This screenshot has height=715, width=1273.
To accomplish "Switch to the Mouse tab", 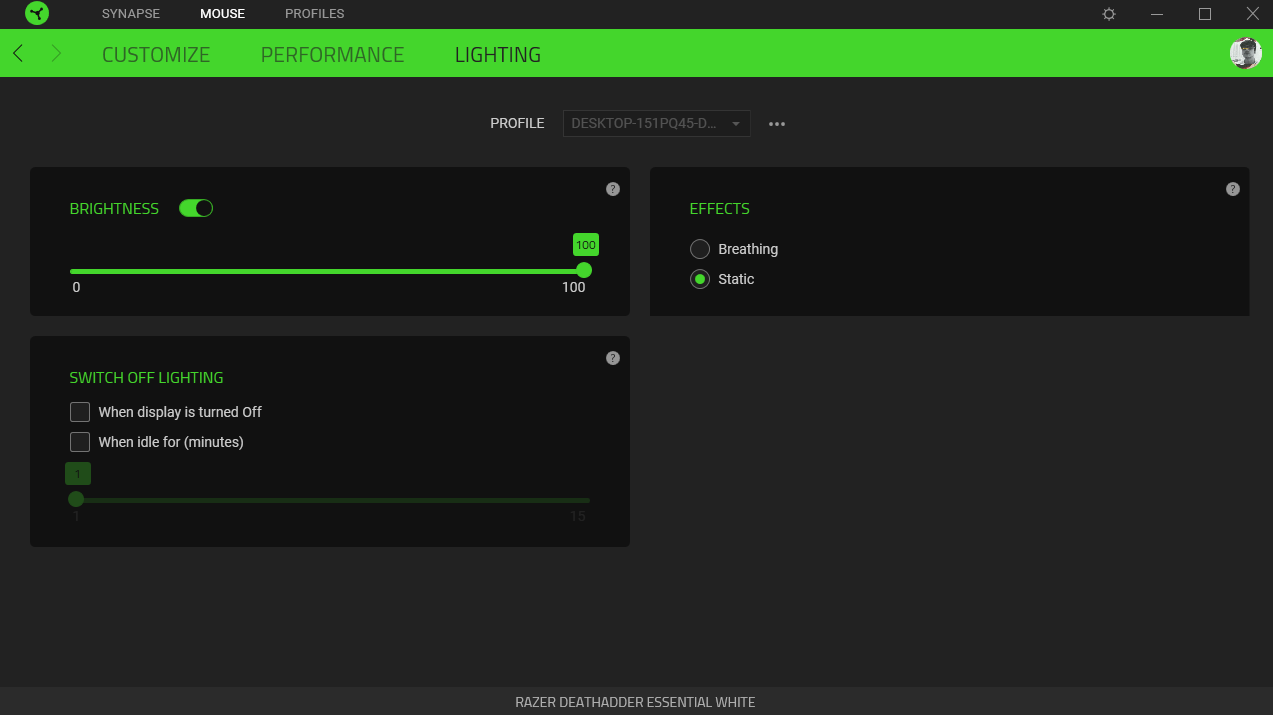I will [222, 14].
